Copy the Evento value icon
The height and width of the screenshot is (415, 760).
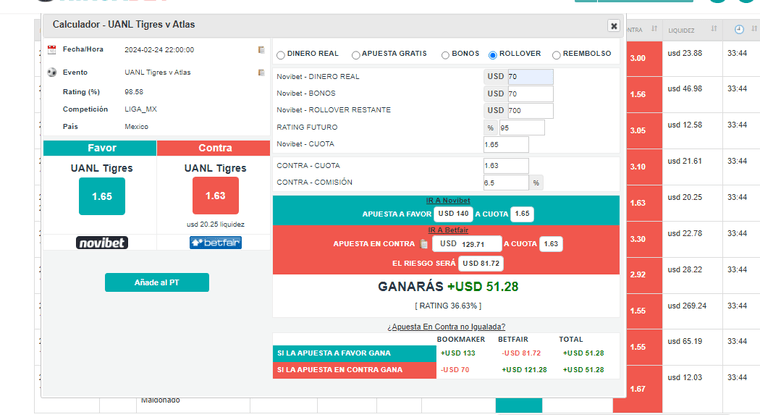[x=261, y=72]
